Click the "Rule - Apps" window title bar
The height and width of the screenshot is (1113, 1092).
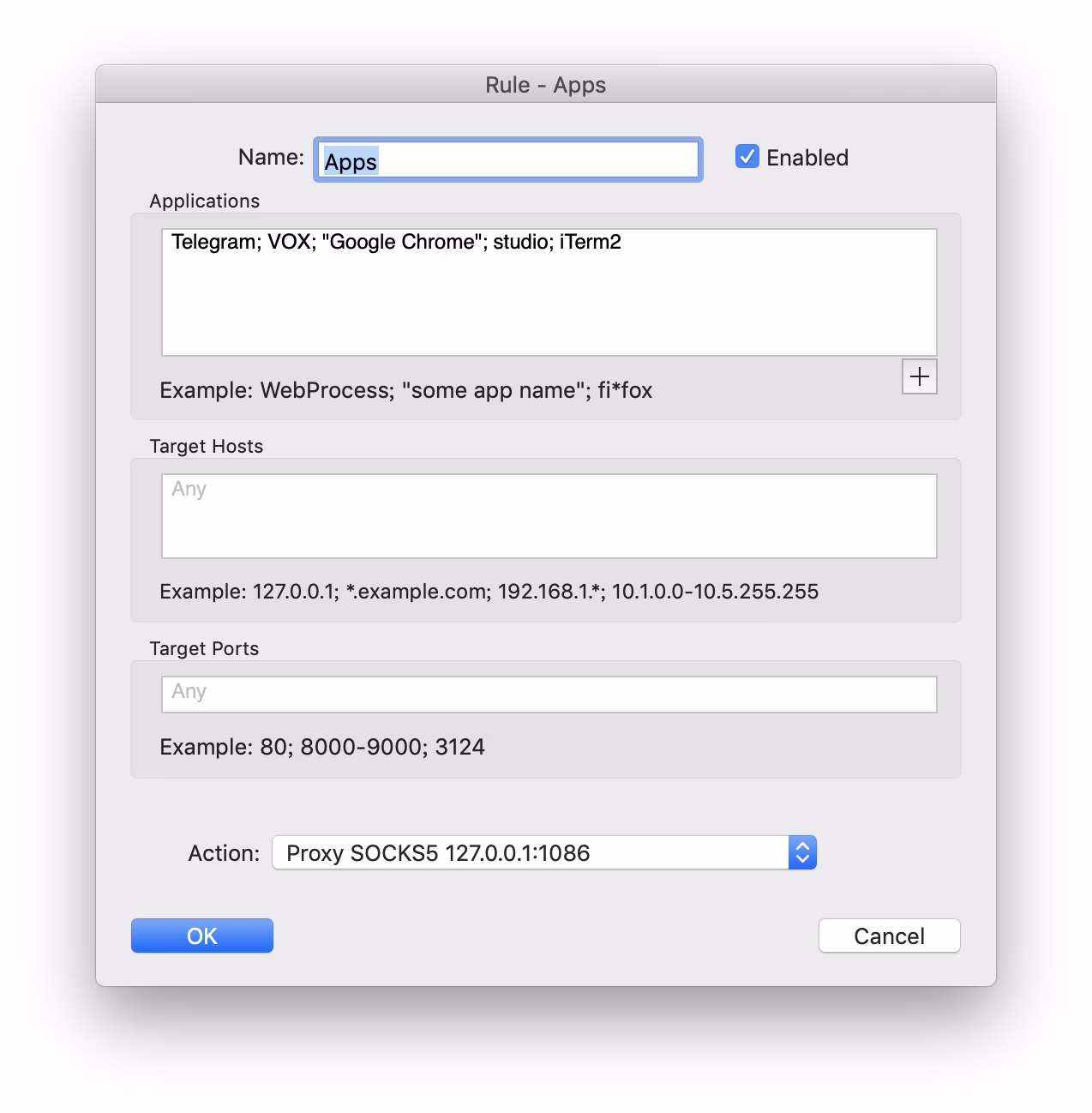pyautogui.click(x=545, y=85)
